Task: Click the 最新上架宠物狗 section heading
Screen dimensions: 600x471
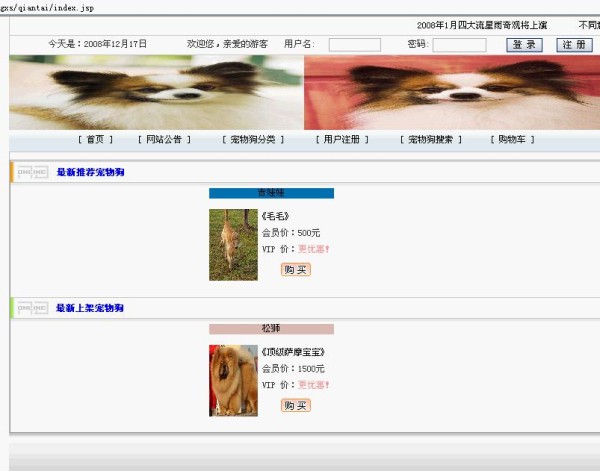Action: (90, 308)
